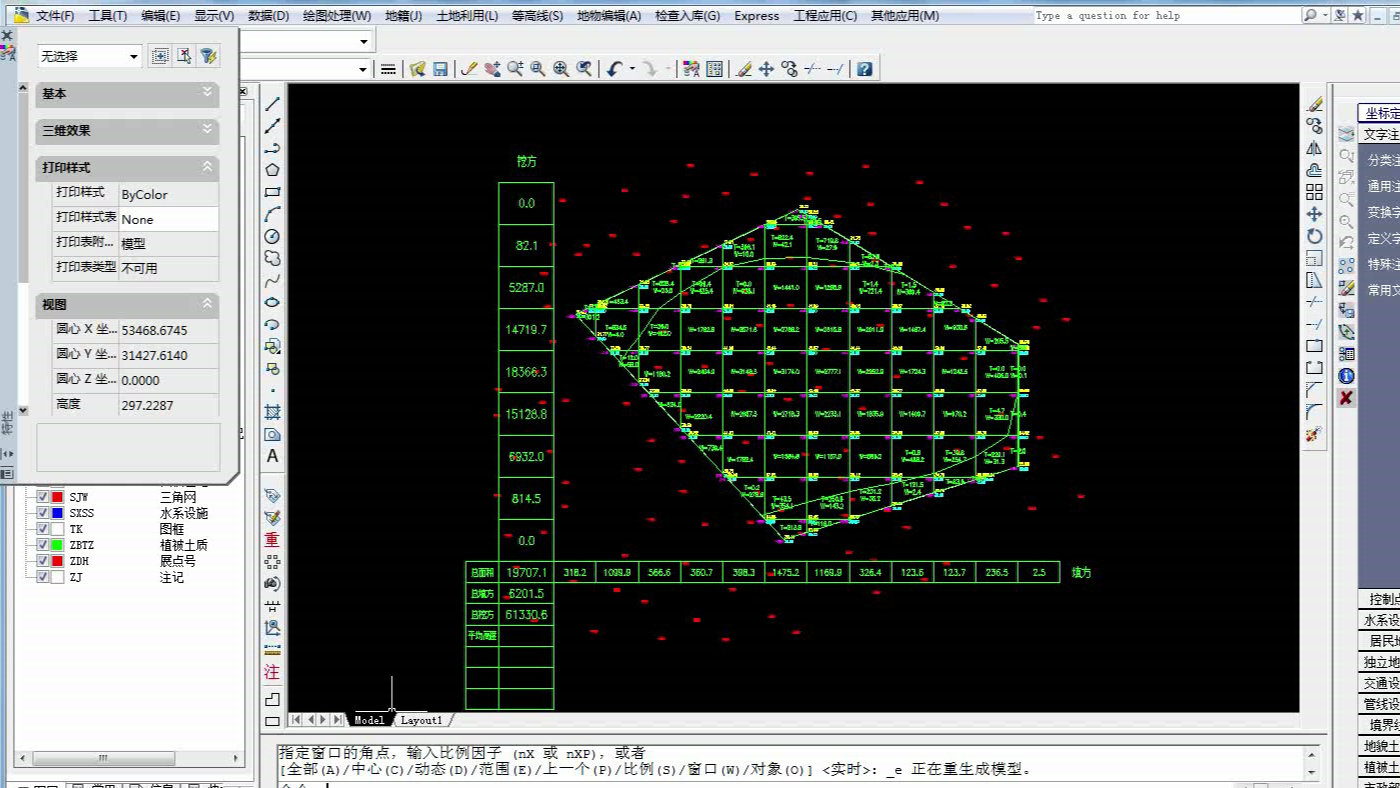
Task: Click the 管线设 category button on right
Action: pos(1380,704)
